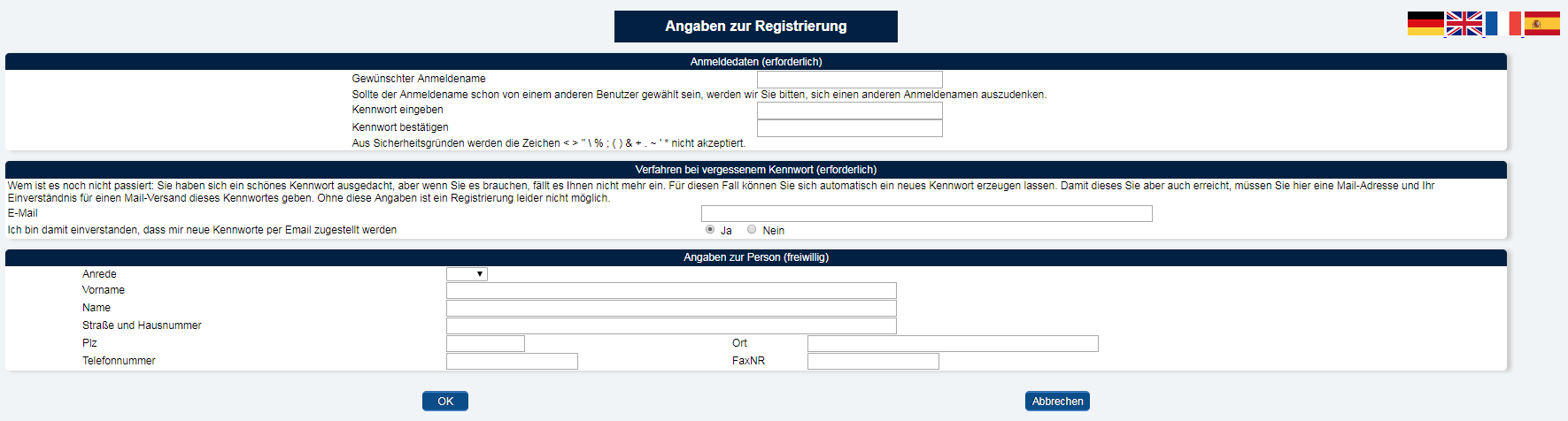Image resolution: width=1568 pixels, height=421 pixels.
Task: Open the Anrede dropdown
Action: (x=467, y=274)
